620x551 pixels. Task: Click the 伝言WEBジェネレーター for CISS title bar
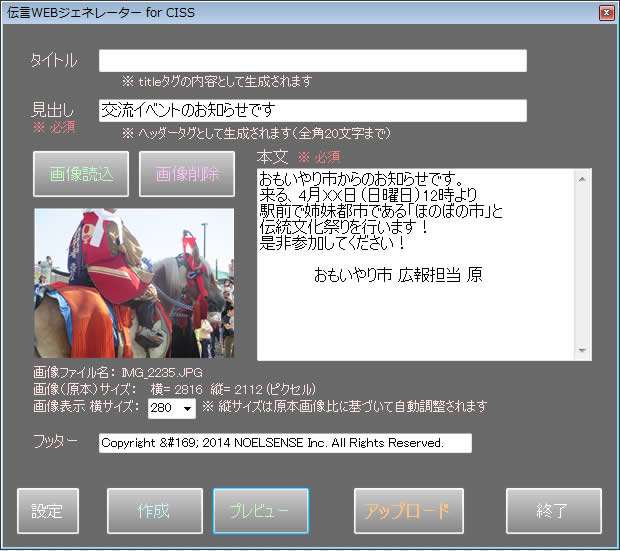[300, 12]
